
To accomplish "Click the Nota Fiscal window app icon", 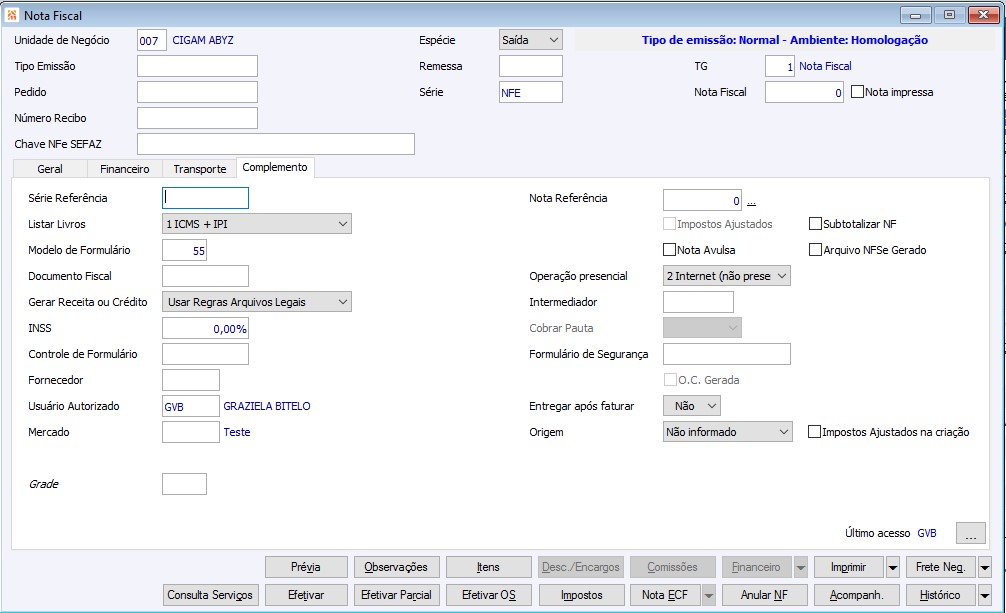I will pyautogui.click(x=12, y=15).
